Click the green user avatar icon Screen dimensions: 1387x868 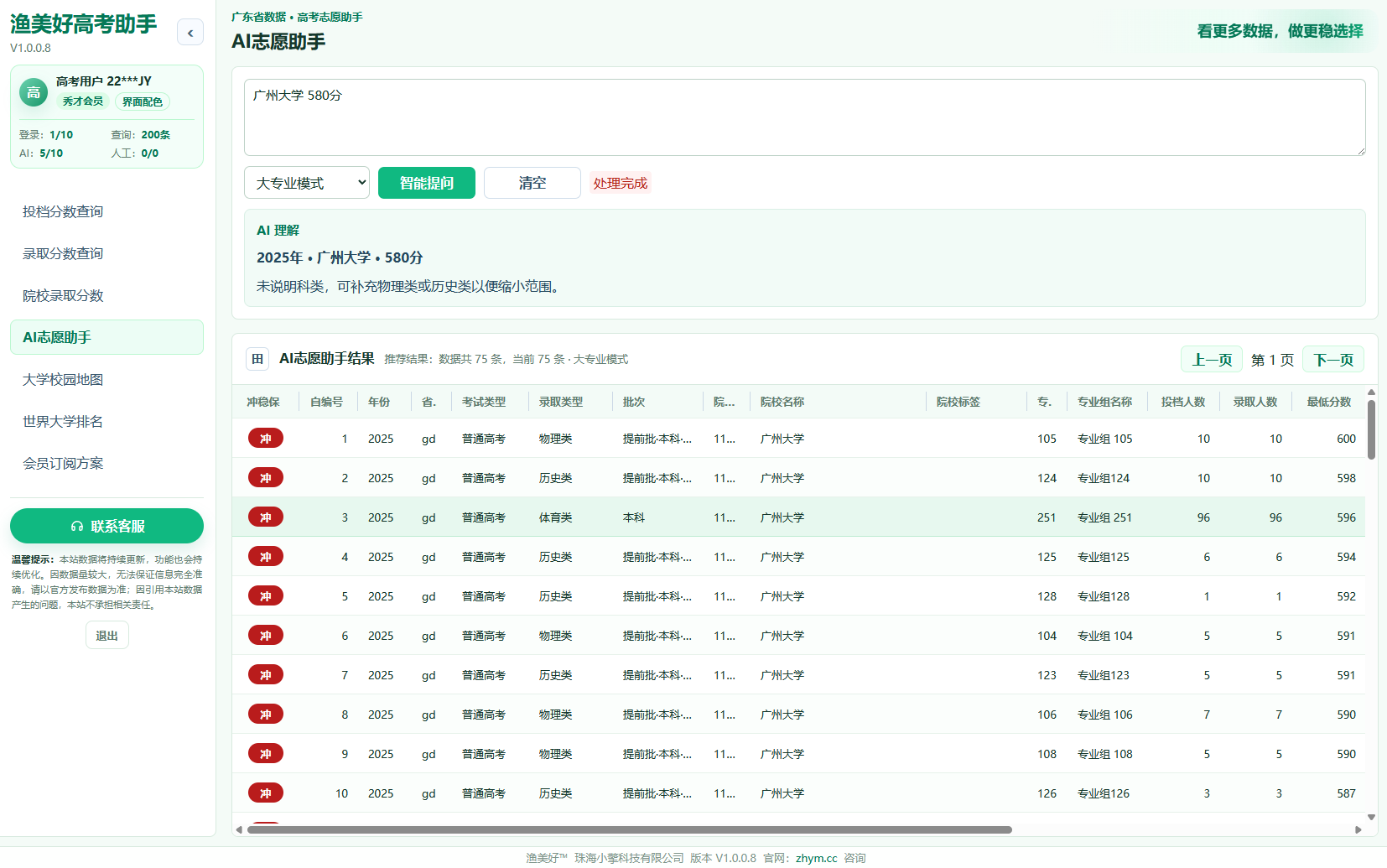[34, 92]
